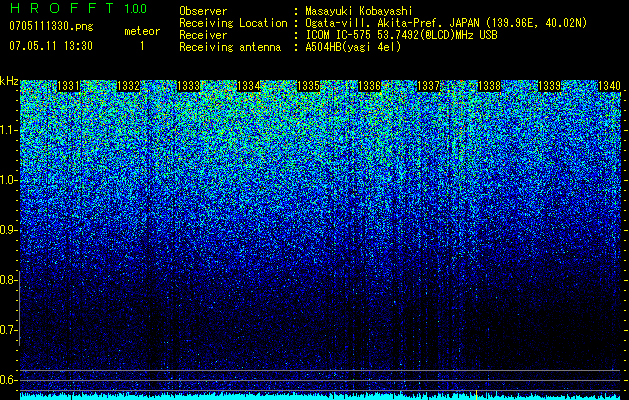Click the Receiving Location value text
Image resolution: width=629 pixels, height=400 pixels.
[x=446, y=24]
